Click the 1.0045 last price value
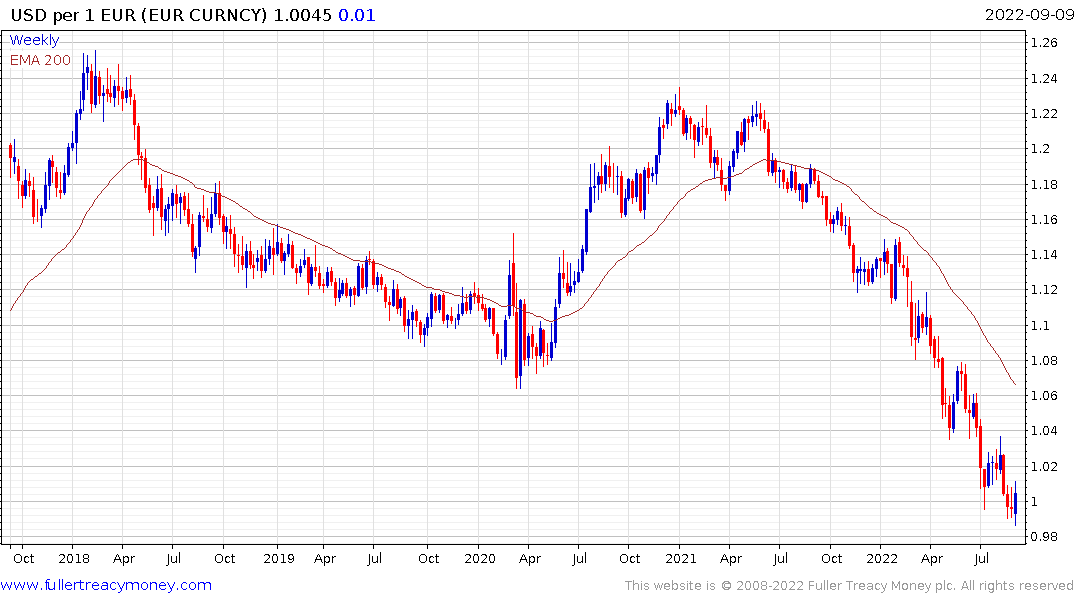 click(x=302, y=15)
